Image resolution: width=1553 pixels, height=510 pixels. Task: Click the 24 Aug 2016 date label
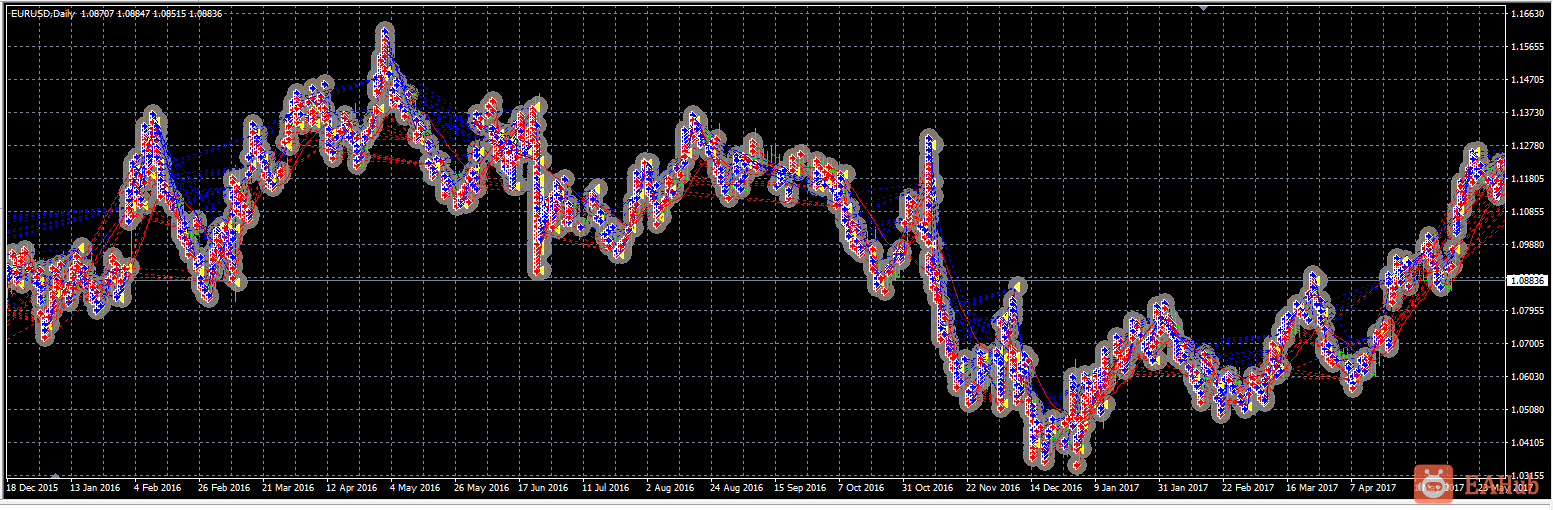point(737,488)
